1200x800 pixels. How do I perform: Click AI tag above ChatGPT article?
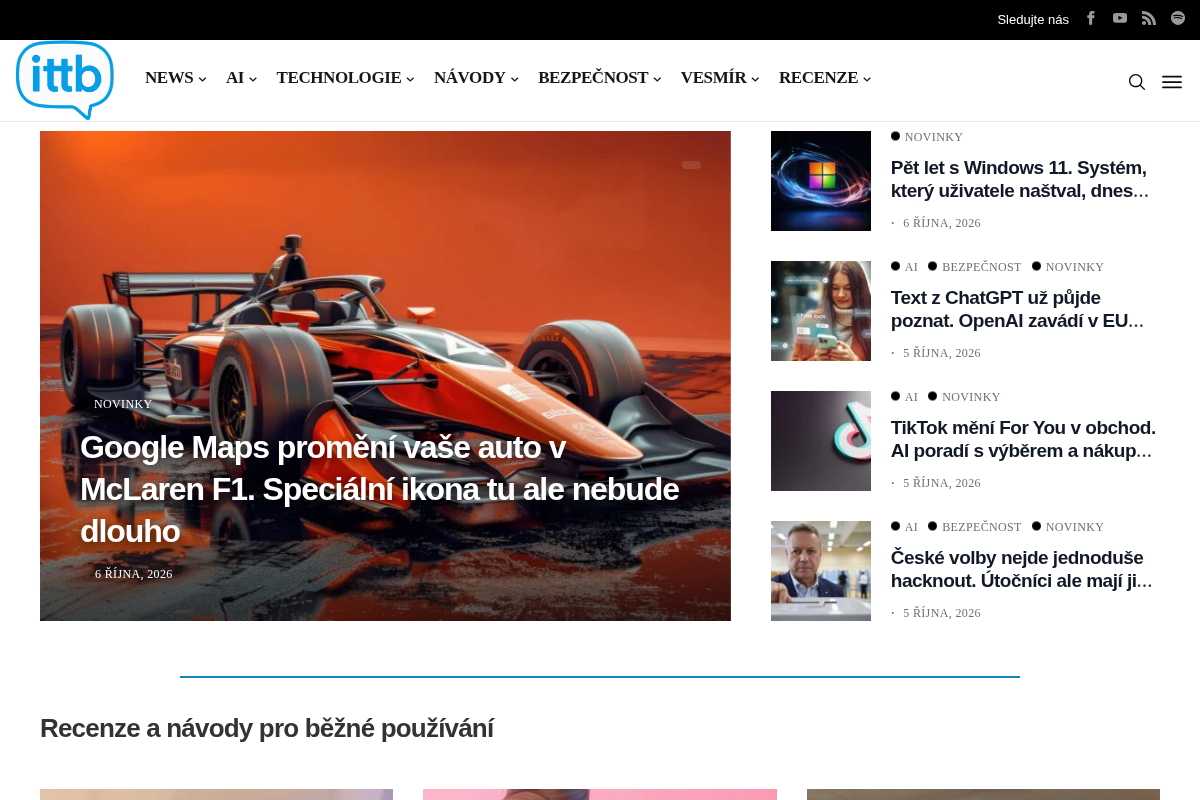pos(911,267)
